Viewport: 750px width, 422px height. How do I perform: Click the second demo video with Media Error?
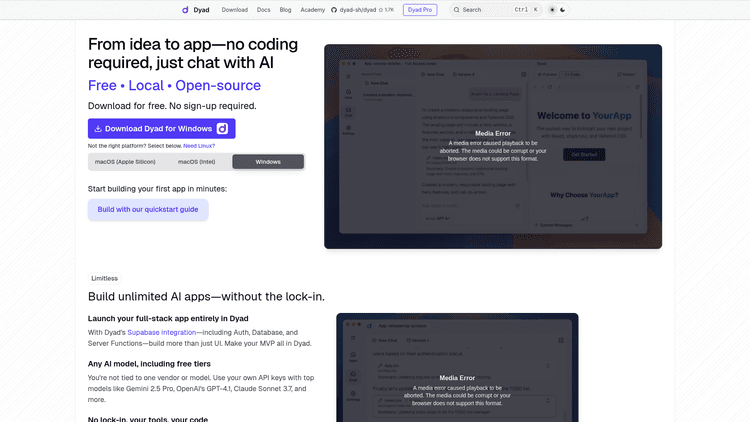tap(457, 367)
